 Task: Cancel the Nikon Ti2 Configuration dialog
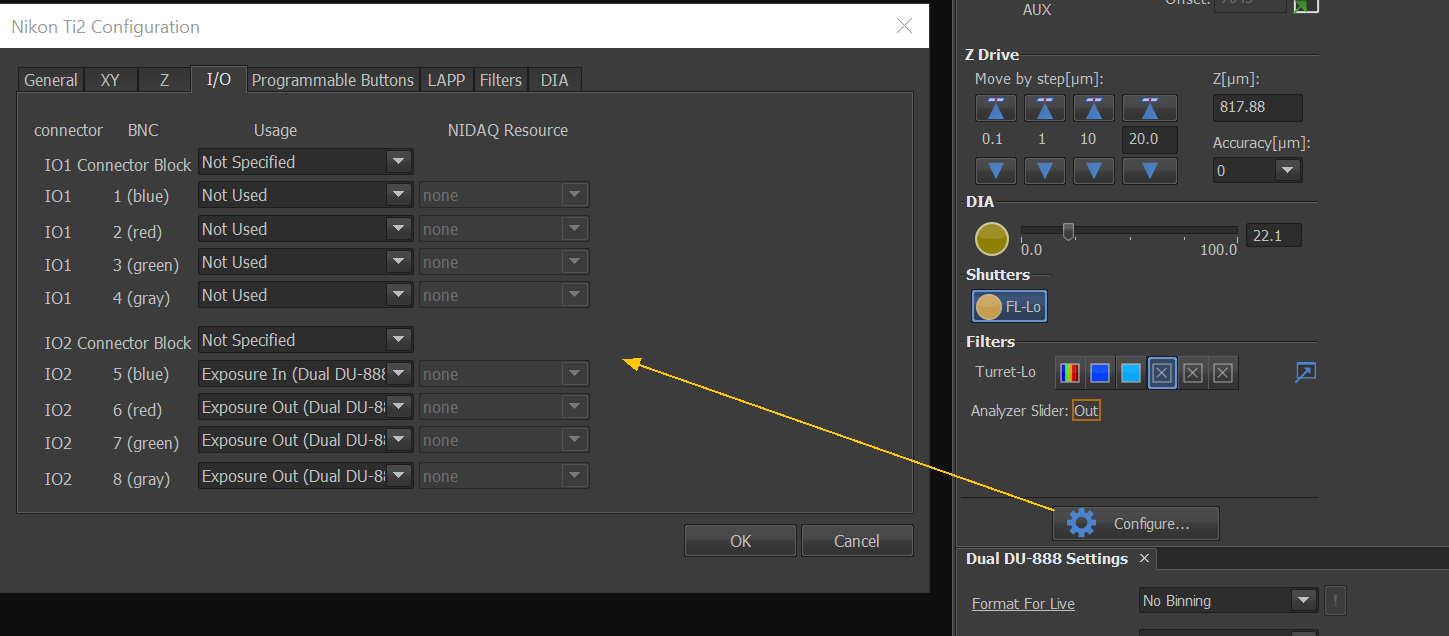click(856, 541)
